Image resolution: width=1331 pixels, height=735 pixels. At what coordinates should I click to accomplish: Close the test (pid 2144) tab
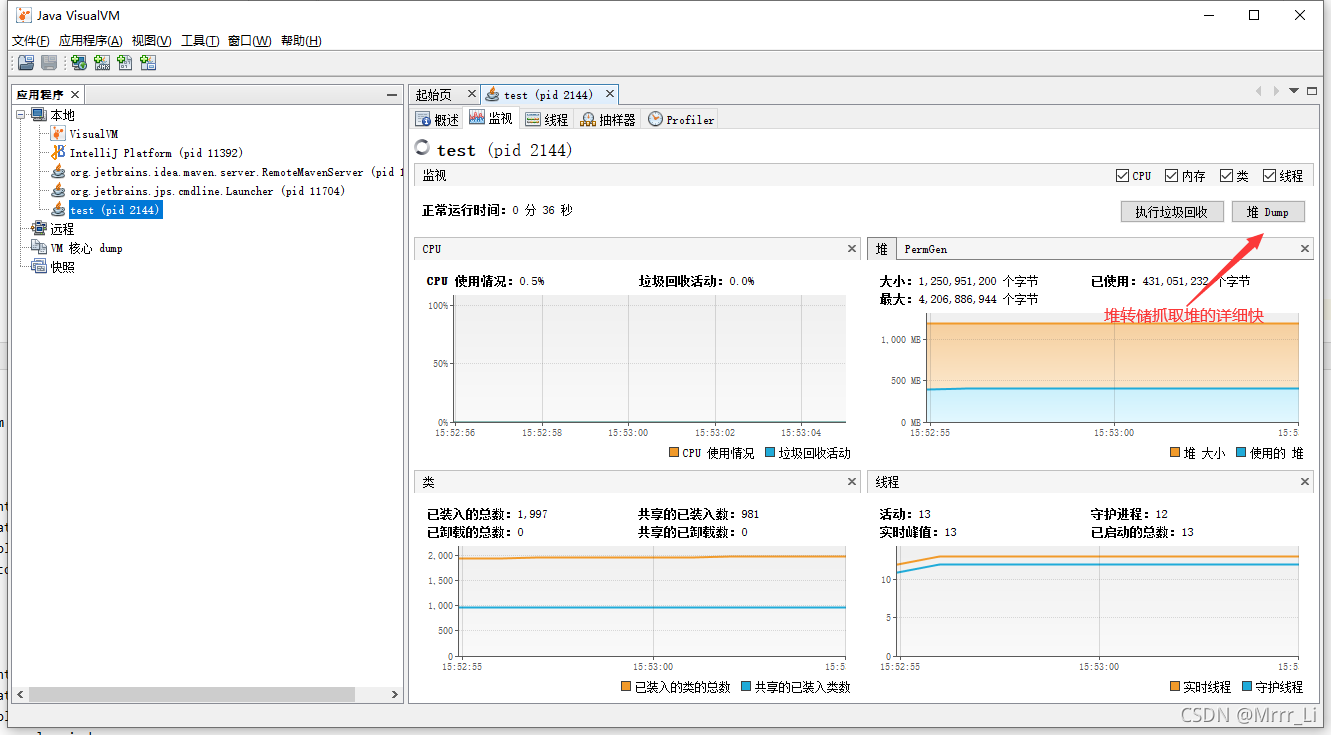(608, 94)
